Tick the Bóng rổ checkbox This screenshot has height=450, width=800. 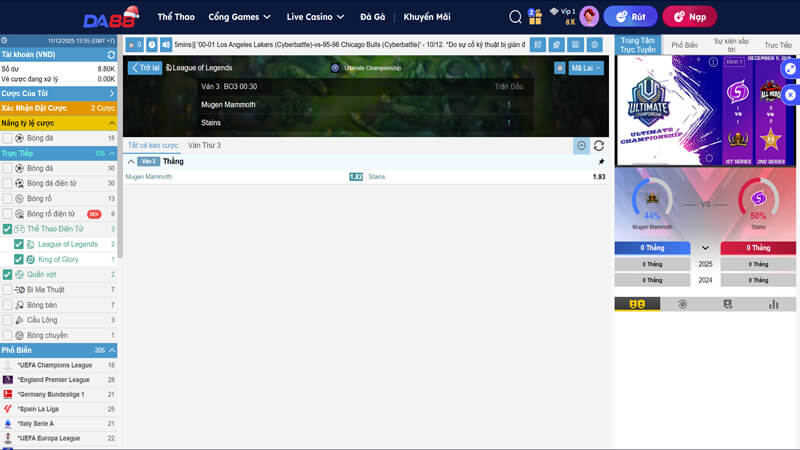coord(7,198)
